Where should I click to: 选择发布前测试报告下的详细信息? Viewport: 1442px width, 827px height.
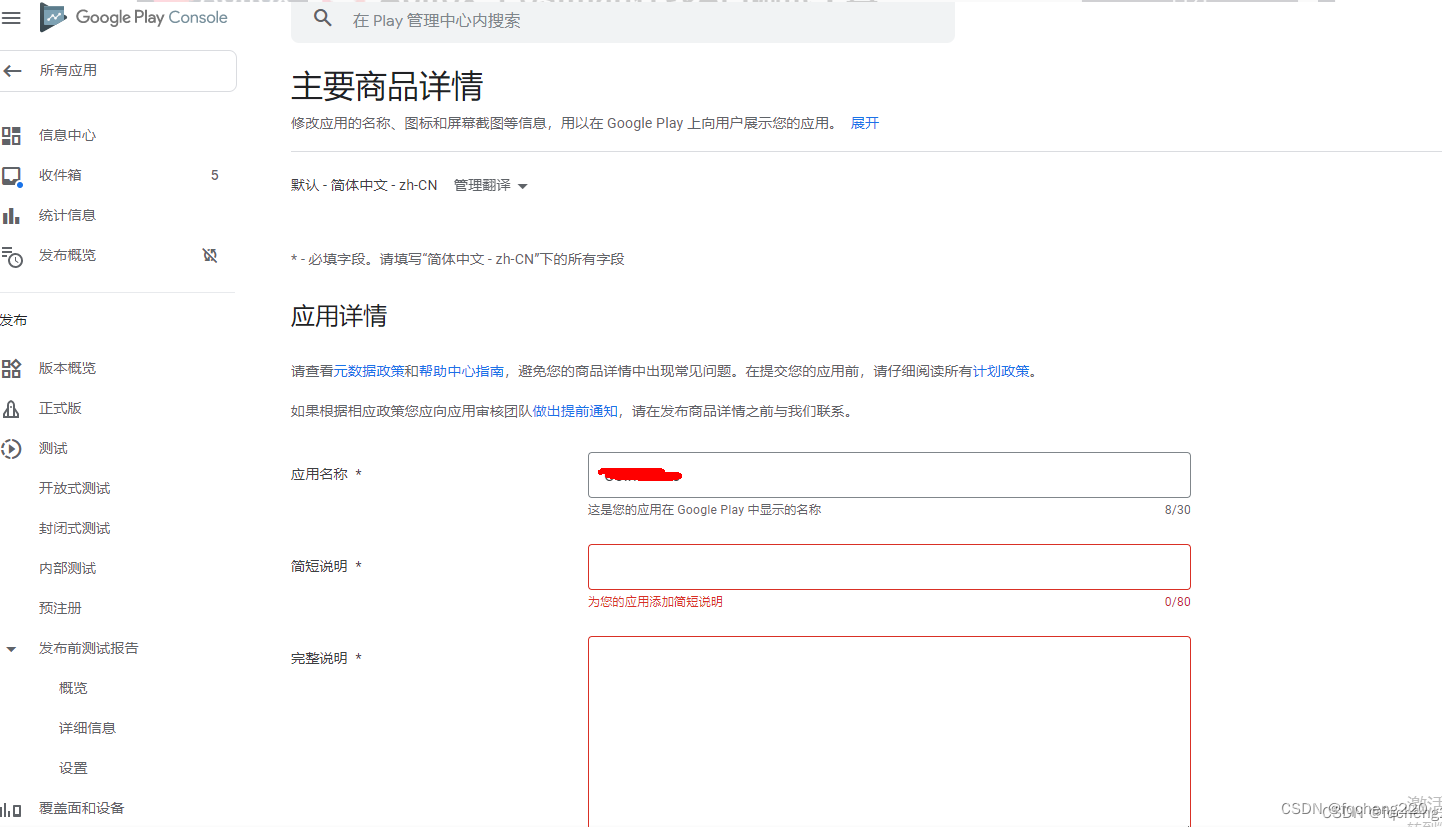click(x=86, y=727)
